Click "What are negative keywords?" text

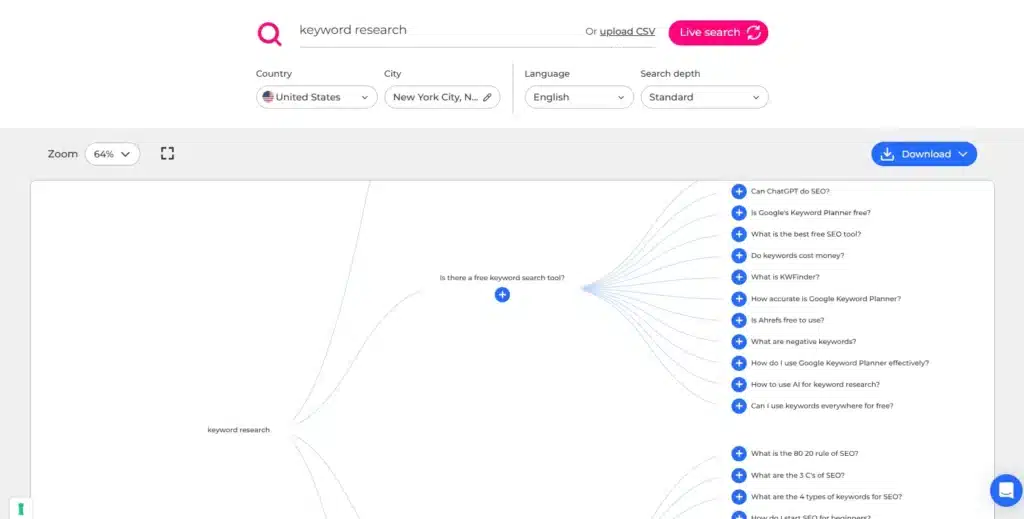pos(803,341)
